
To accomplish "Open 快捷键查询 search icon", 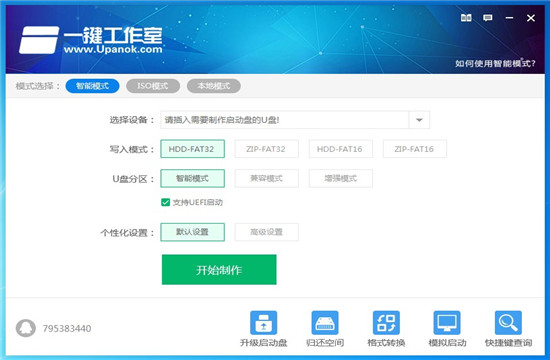I will tap(508, 323).
